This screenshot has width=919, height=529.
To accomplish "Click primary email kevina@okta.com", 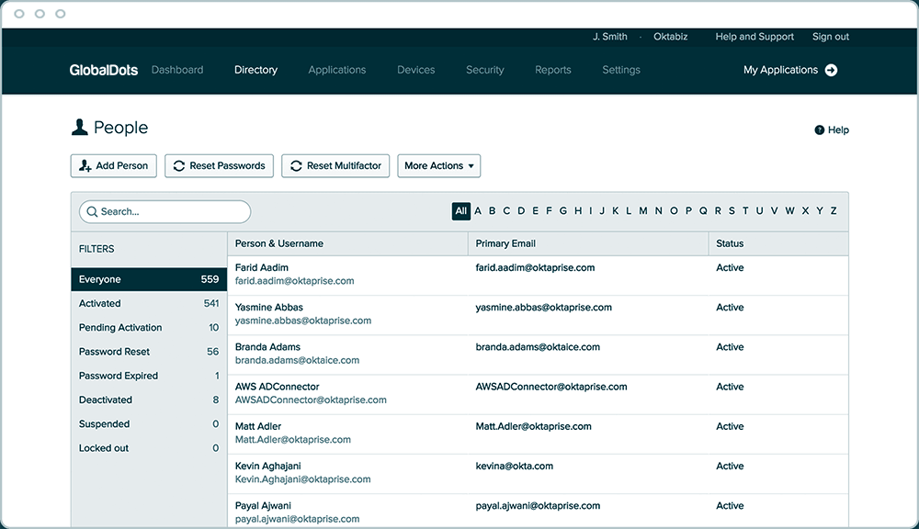I will pos(514,466).
